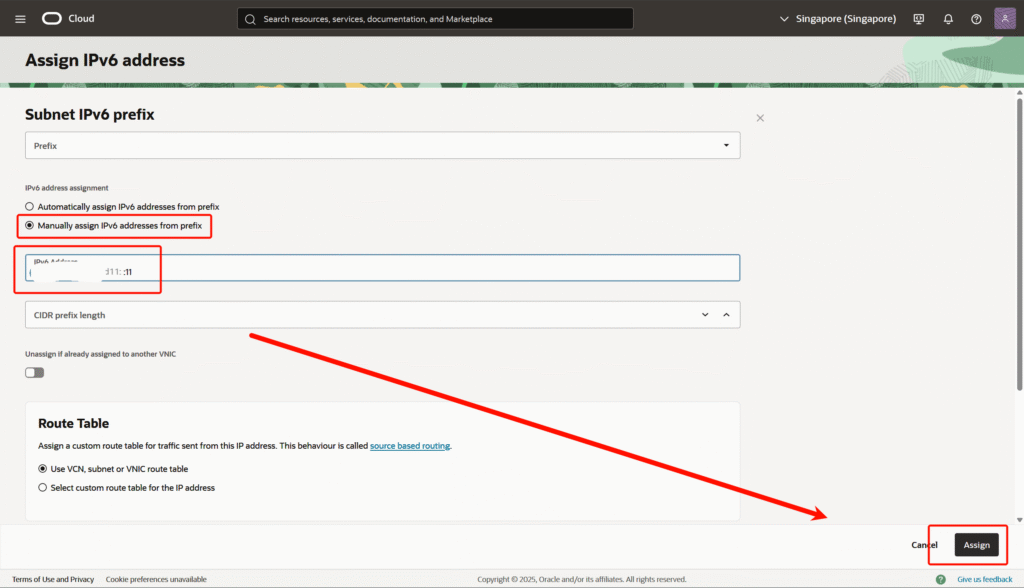
Task: Open the help question mark icon
Action: point(976,19)
